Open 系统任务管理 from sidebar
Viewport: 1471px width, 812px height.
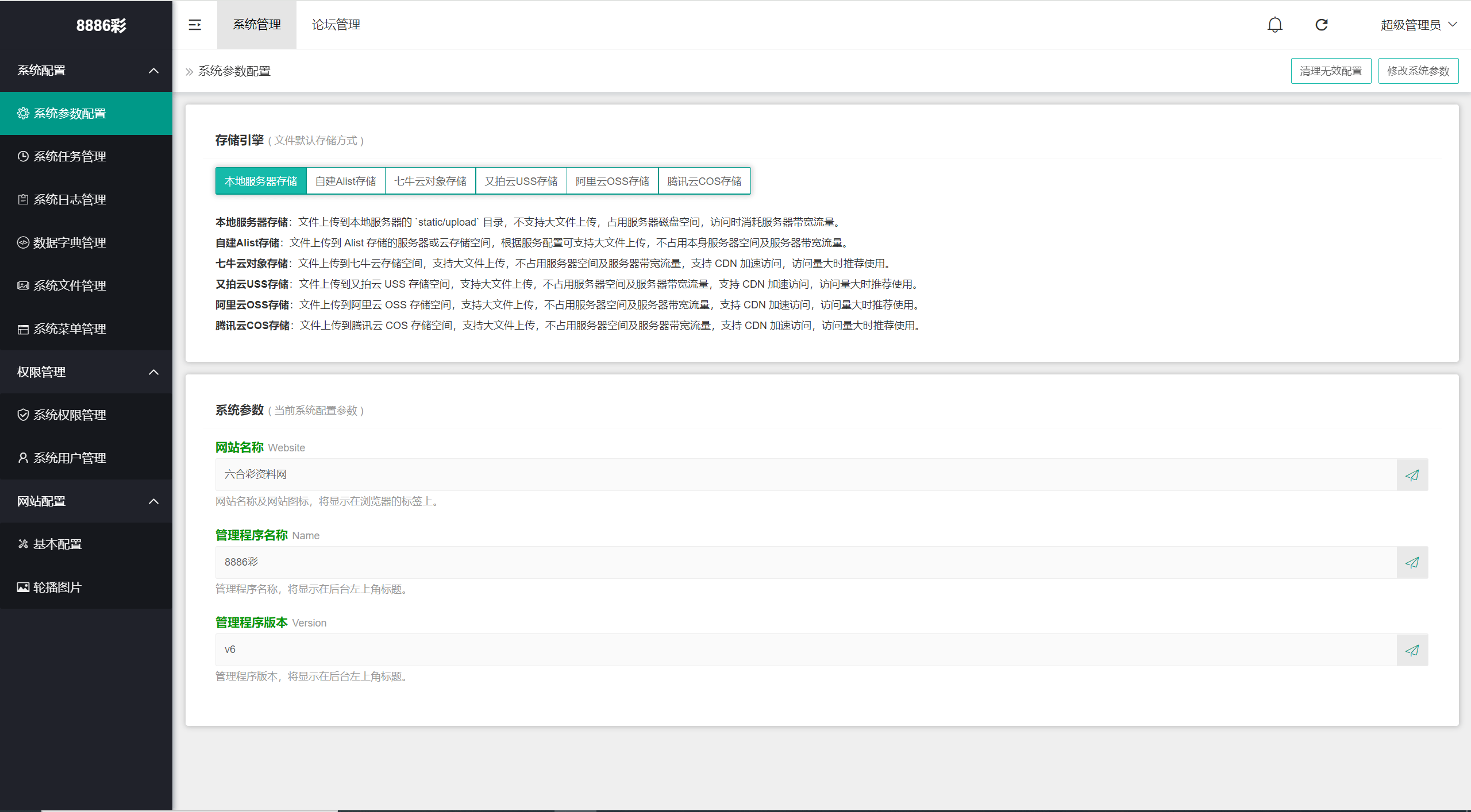(x=70, y=156)
